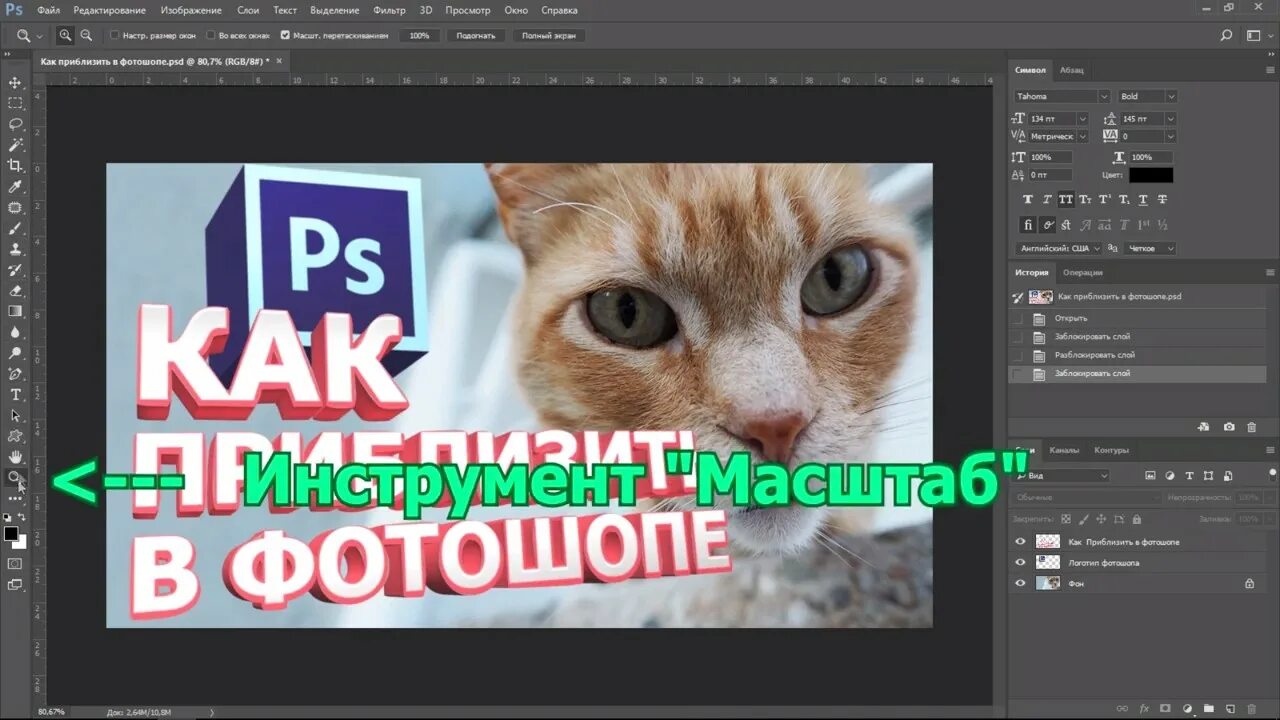This screenshot has height=720, width=1280.
Task: Open the 'Слои' menu
Action: [x=248, y=10]
